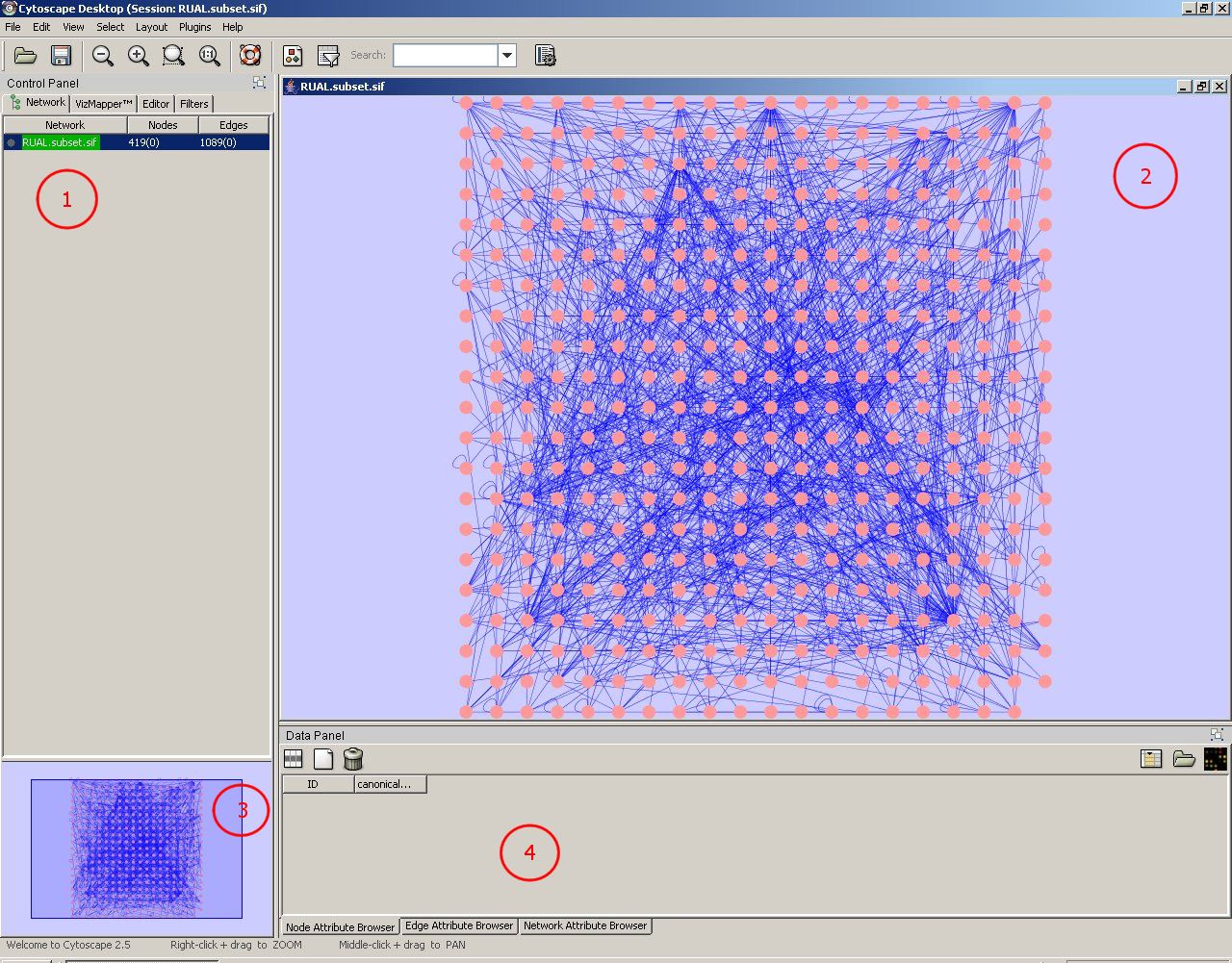This screenshot has width=1232, height=963.
Task: Open the Plugins menu
Action: click(x=194, y=27)
